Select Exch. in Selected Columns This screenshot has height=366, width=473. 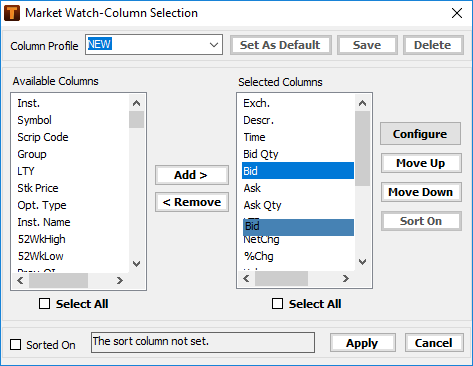tap(256, 103)
